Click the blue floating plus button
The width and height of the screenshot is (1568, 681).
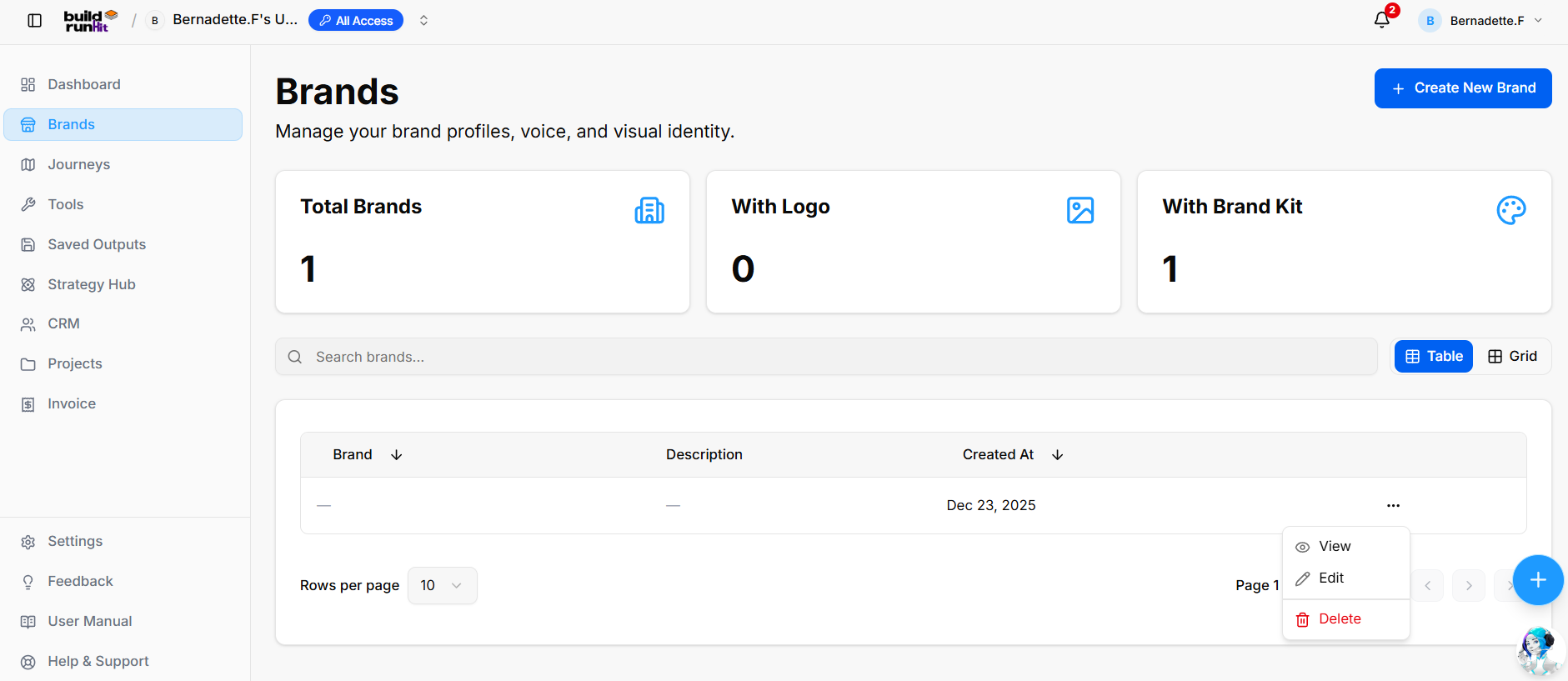[1538, 580]
